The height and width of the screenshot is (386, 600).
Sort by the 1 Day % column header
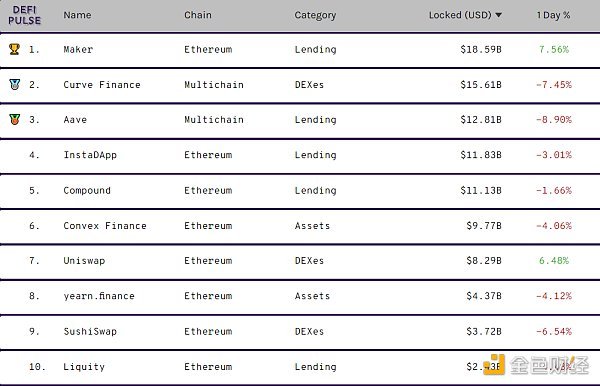tap(553, 15)
